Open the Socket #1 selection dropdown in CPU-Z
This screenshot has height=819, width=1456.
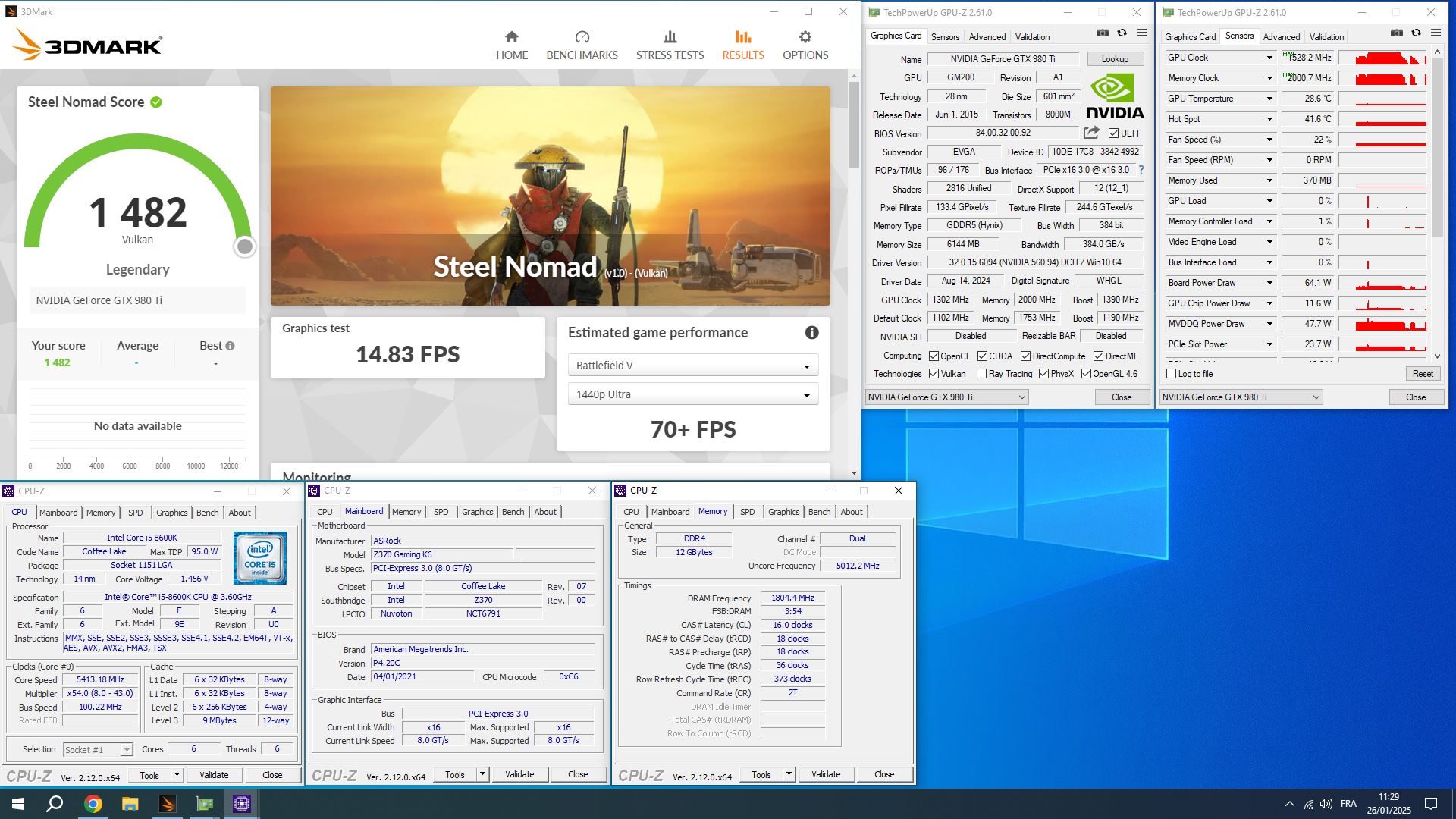[x=98, y=750]
